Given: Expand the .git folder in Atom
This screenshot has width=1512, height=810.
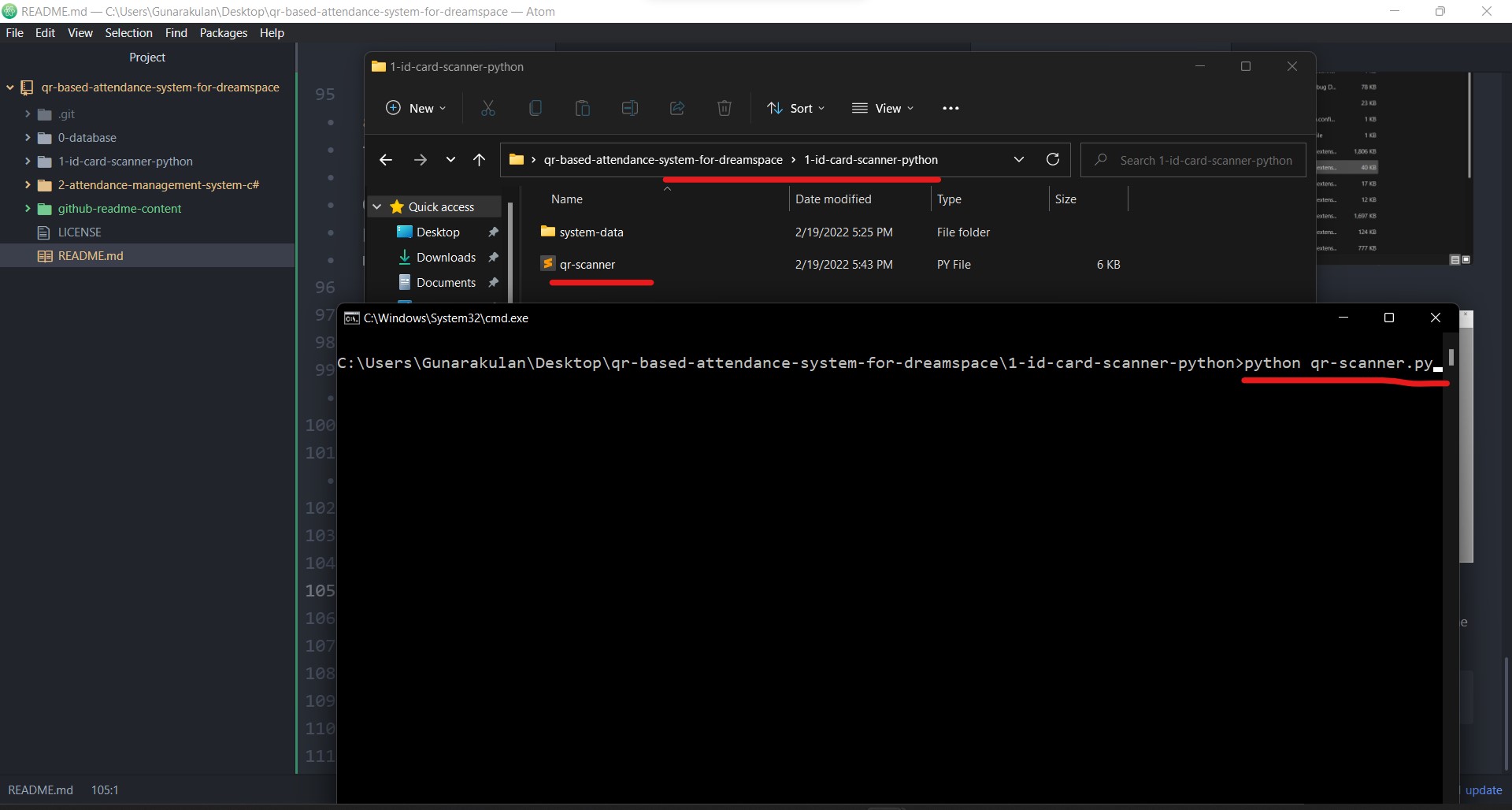Looking at the screenshot, I should [x=28, y=114].
